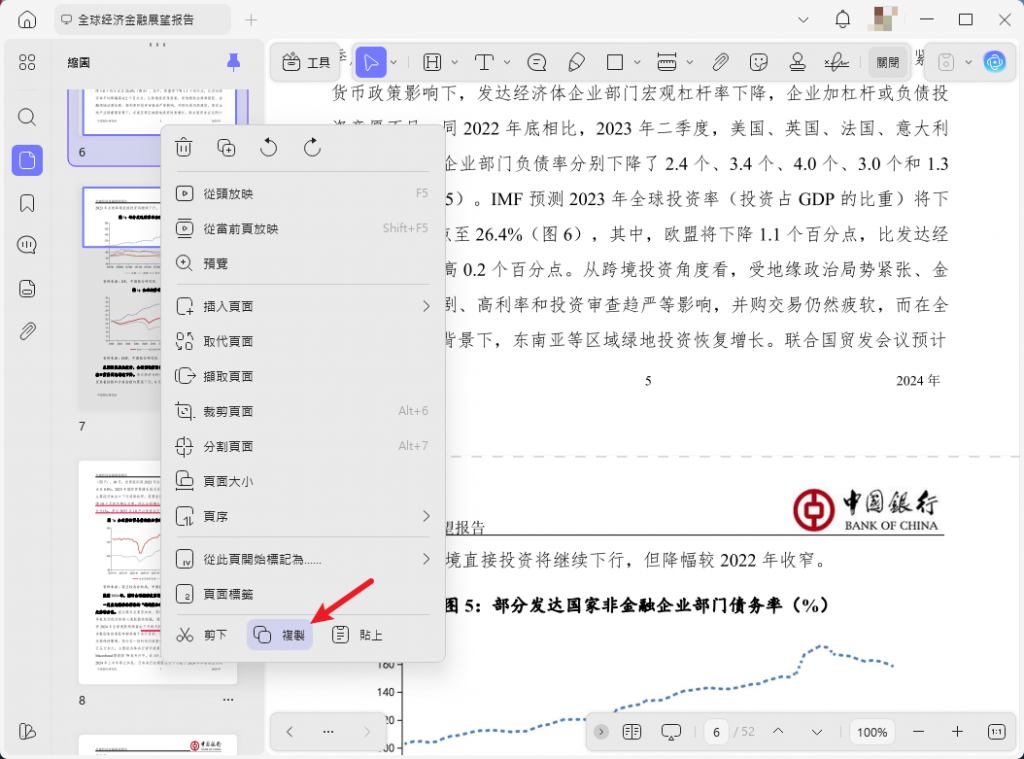
Task: Select the Highlight text tool
Action: [432, 63]
